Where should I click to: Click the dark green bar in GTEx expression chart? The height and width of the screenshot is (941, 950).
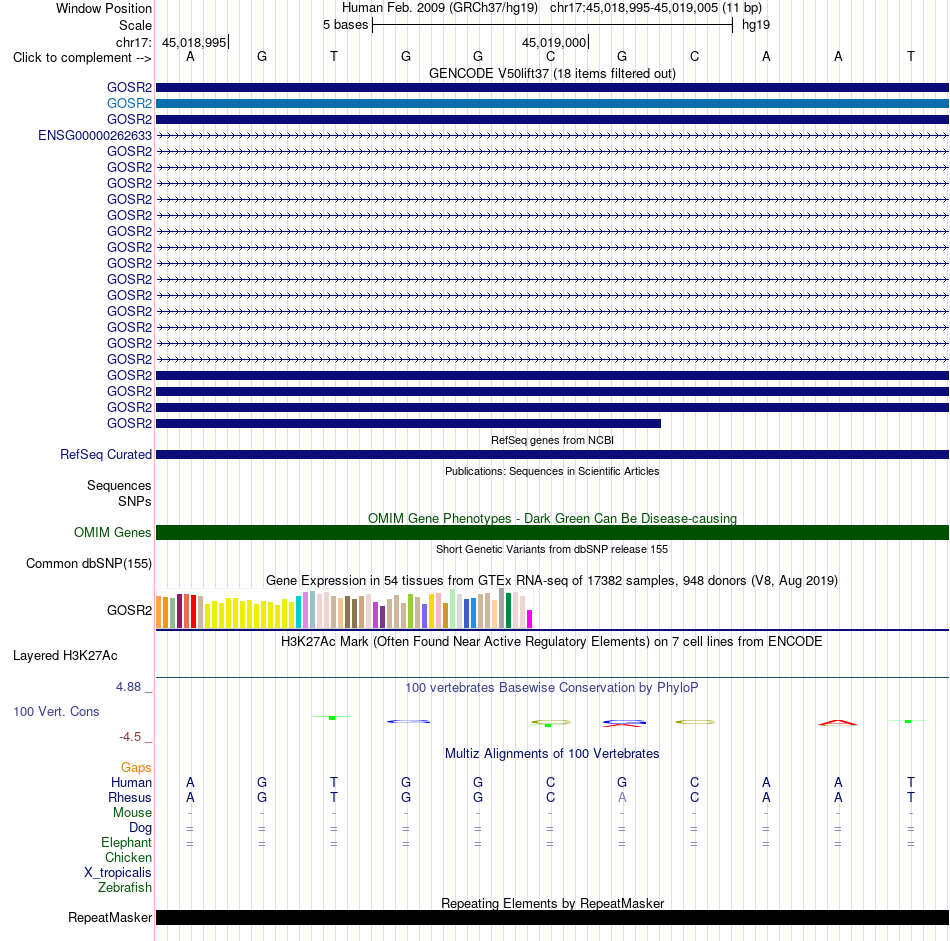tap(508, 610)
